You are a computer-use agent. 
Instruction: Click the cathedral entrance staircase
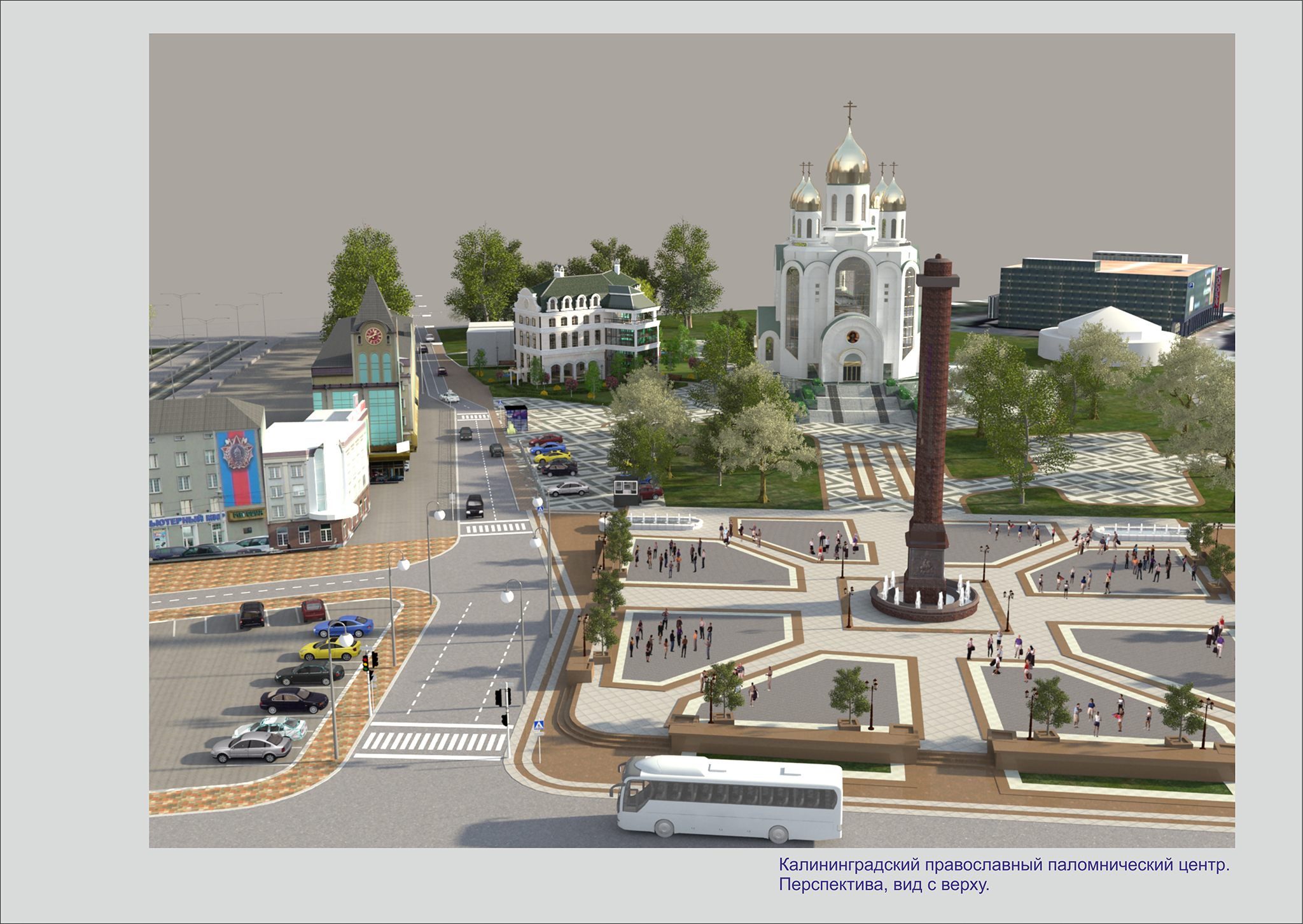coord(856,404)
